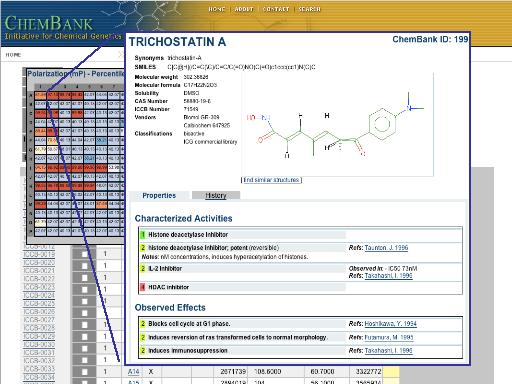Open the SEARCH page

(309, 9)
